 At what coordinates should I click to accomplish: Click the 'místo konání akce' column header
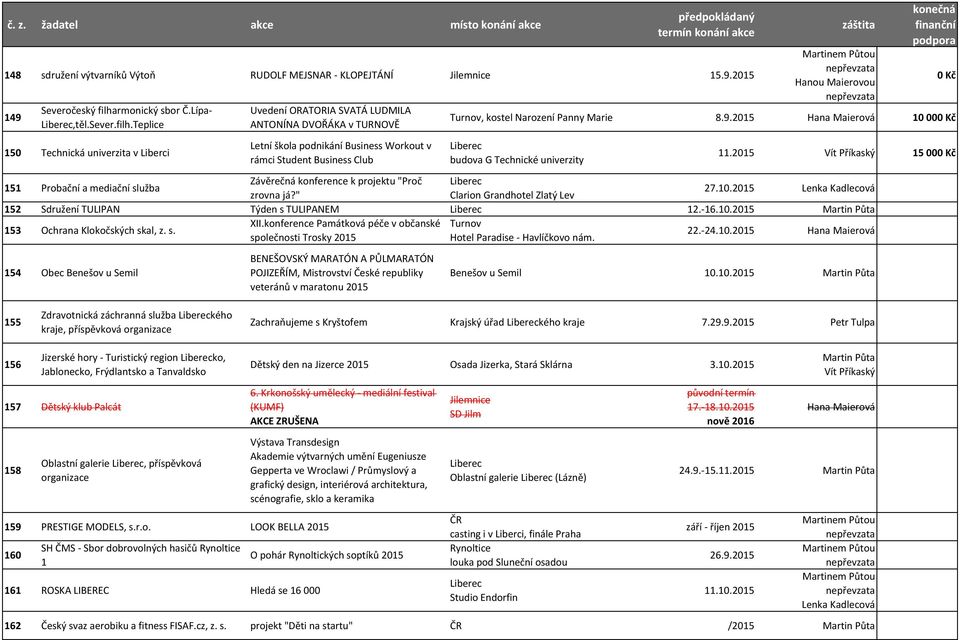[495, 25]
